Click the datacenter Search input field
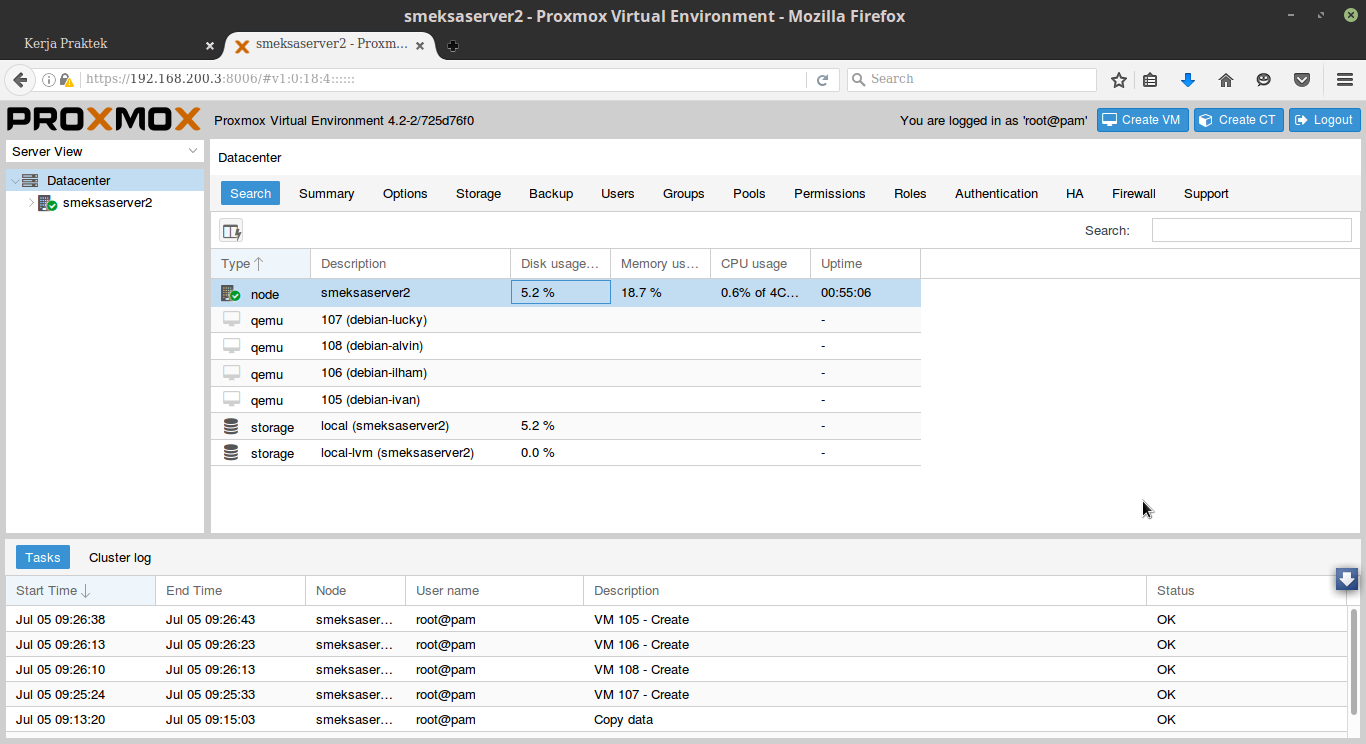The height and width of the screenshot is (744, 1366). tap(1251, 231)
